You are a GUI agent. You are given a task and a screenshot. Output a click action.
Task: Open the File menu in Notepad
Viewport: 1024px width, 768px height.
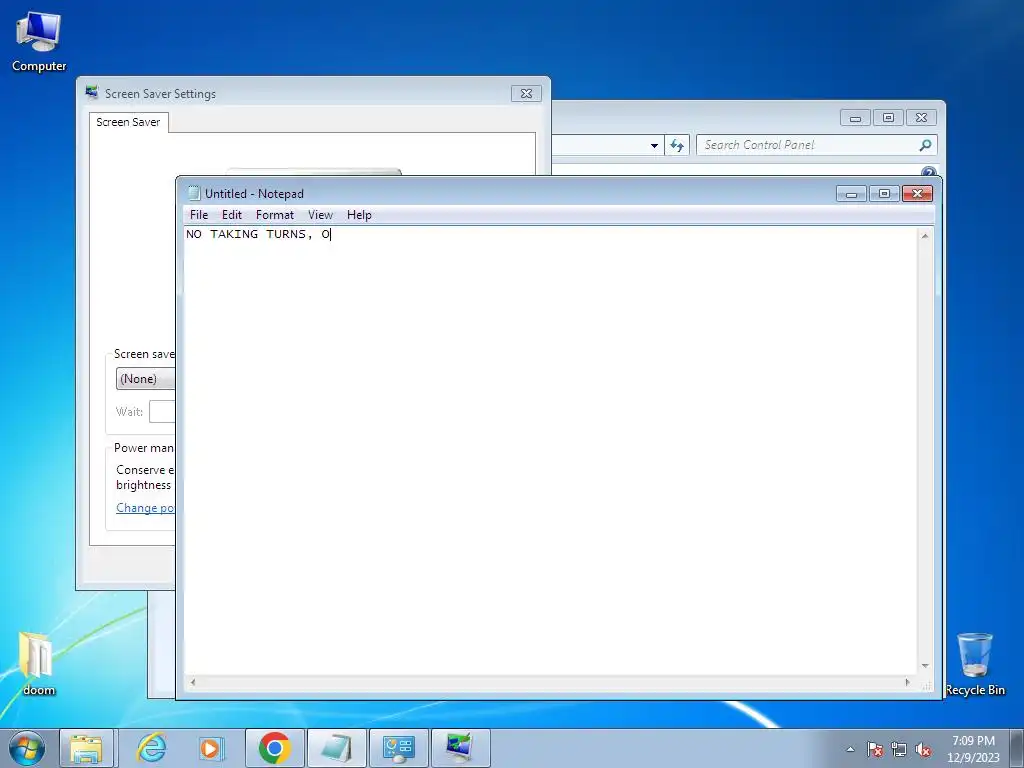coord(199,215)
